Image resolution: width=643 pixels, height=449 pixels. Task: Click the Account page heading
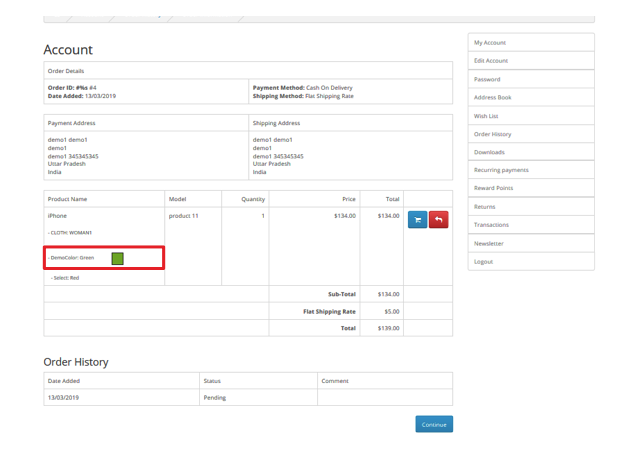point(68,50)
